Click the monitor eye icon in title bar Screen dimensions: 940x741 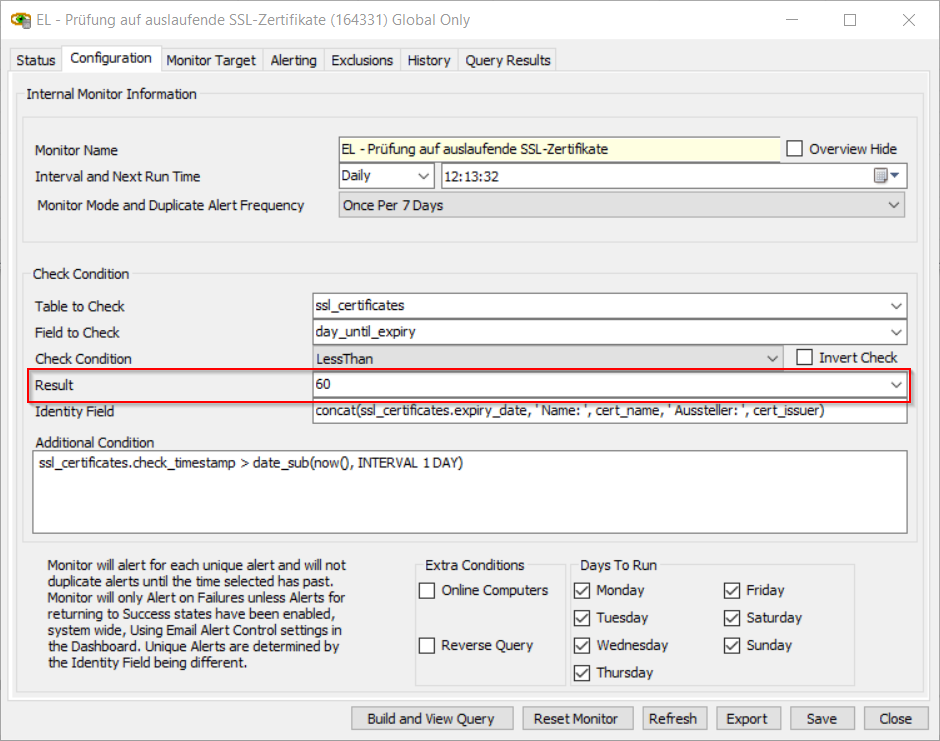click(20, 20)
